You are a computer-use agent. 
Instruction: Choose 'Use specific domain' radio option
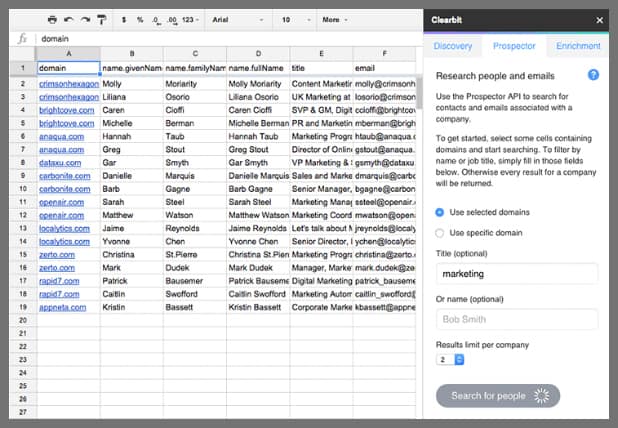tap(440, 233)
